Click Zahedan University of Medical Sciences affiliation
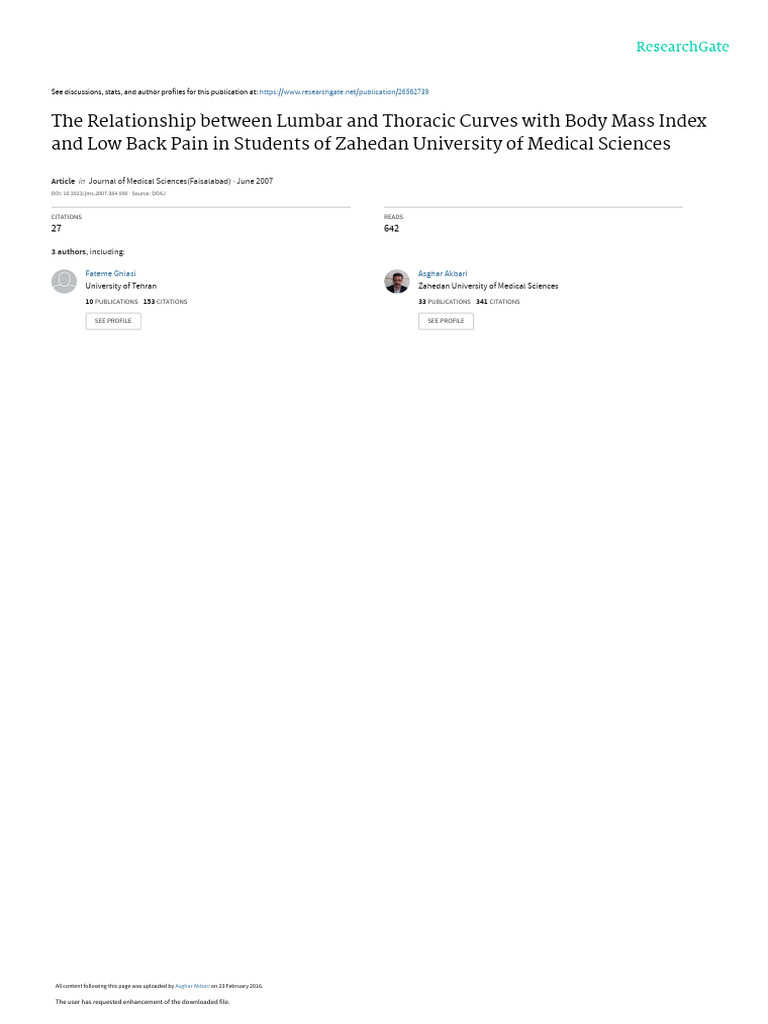Image resolution: width=768 pixels, height=1024 pixels. [488, 286]
